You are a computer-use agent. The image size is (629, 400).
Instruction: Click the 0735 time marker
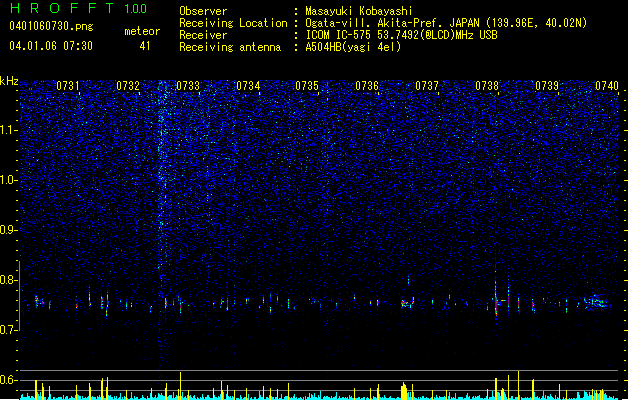307,86
